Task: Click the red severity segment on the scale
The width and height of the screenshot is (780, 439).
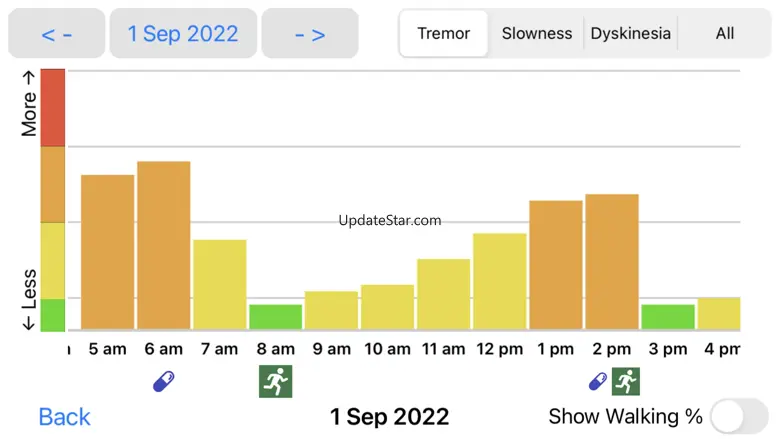Action: tap(53, 108)
